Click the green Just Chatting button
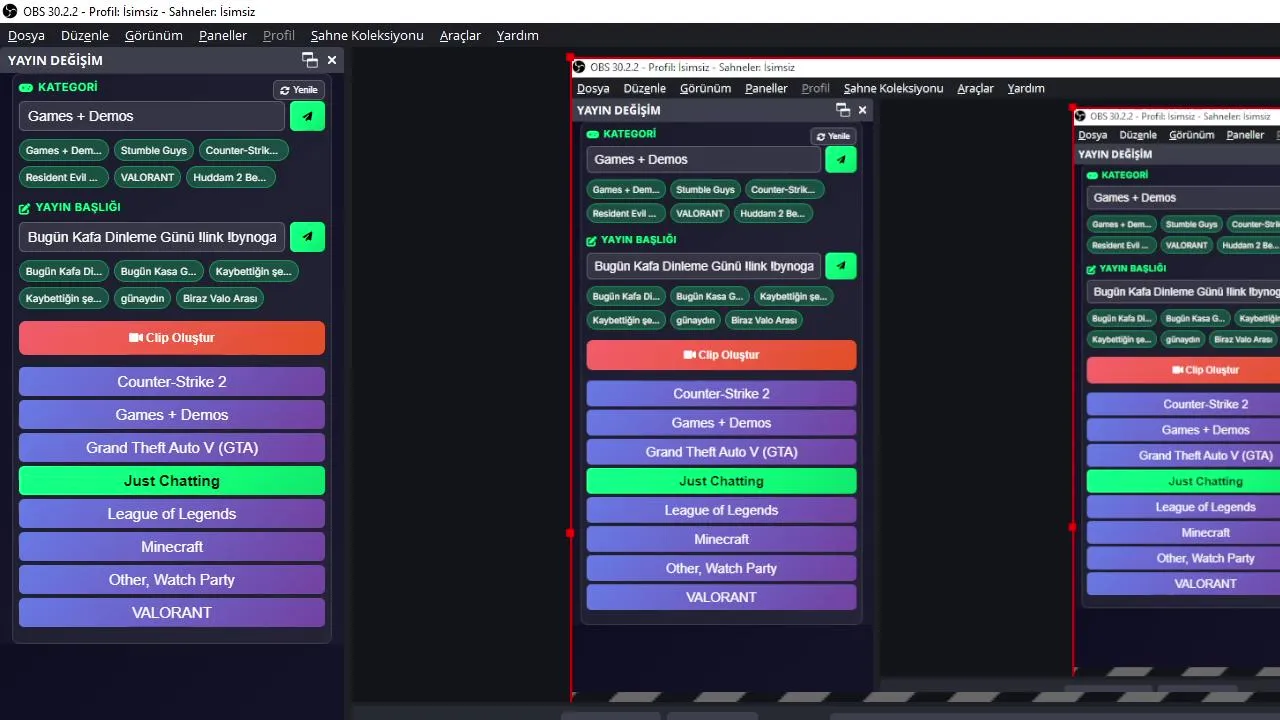The height and width of the screenshot is (720, 1280). (172, 481)
